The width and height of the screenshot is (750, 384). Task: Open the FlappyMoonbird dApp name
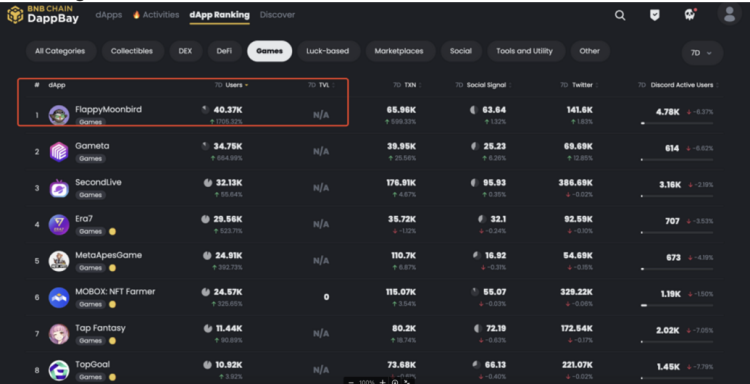click(108, 110)
